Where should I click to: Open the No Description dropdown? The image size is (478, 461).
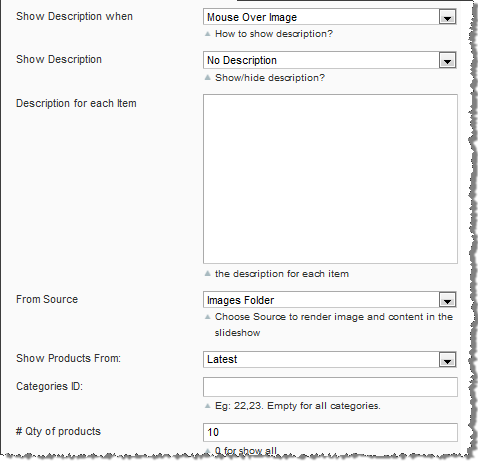(330, 60)
